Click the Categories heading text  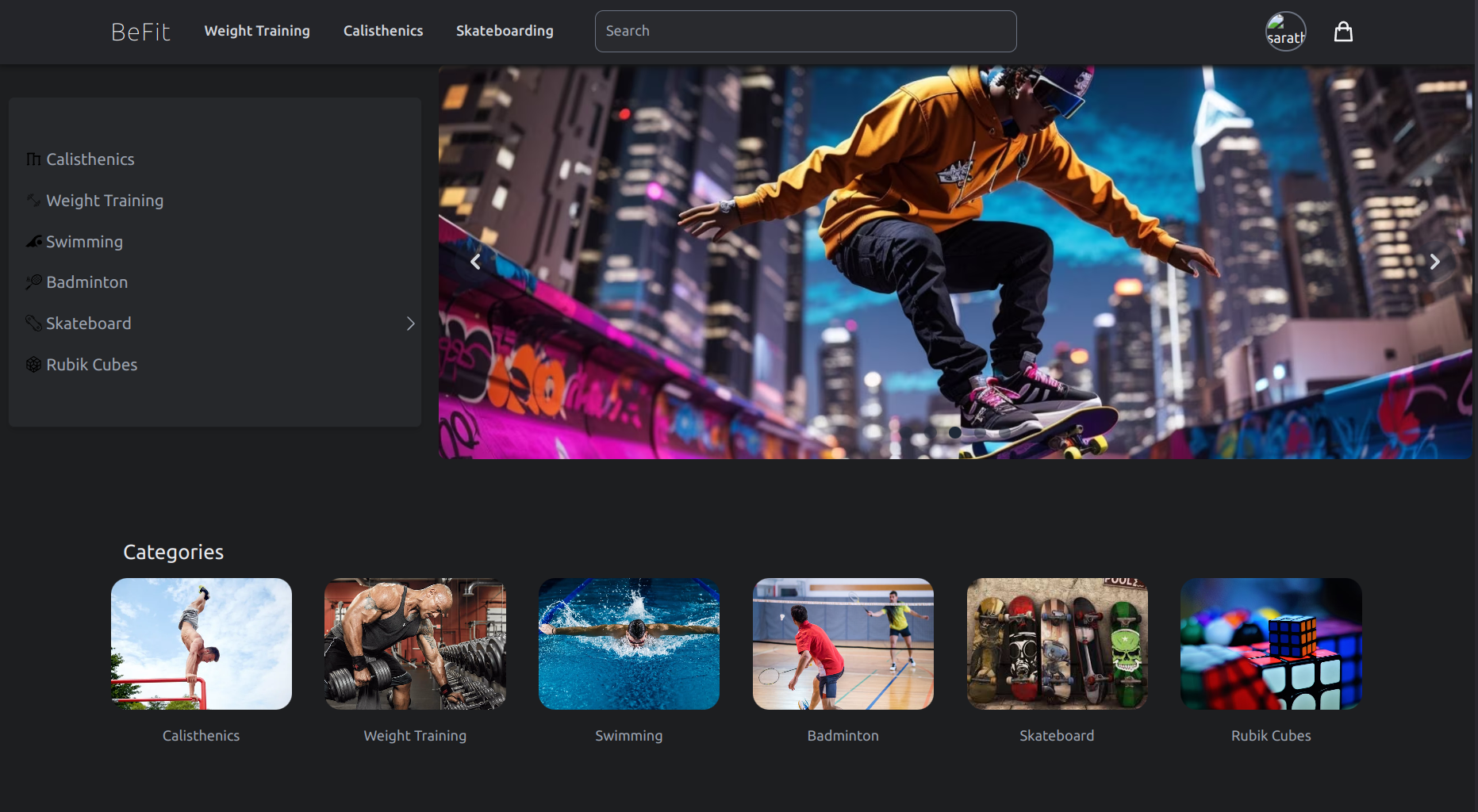(173, 552)
